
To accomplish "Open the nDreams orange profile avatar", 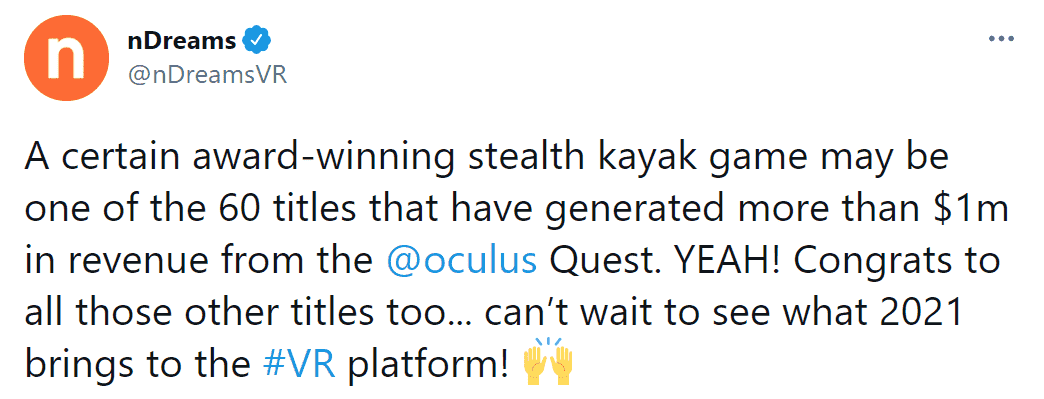I will tap(67, 58).
